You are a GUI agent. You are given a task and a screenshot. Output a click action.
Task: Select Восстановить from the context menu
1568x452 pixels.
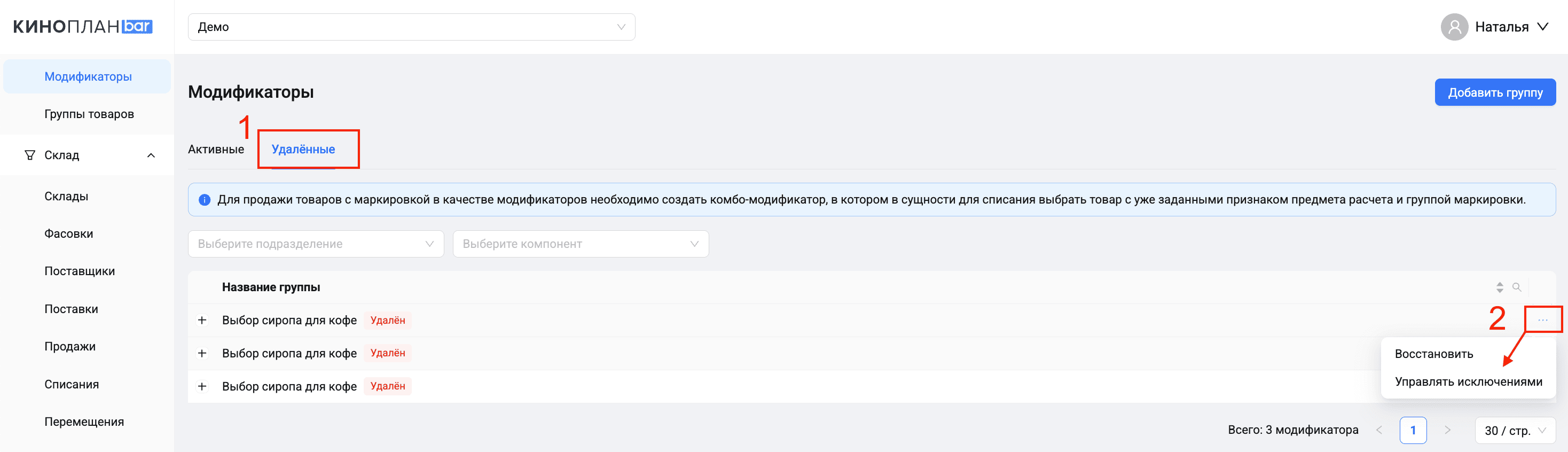1433,354
